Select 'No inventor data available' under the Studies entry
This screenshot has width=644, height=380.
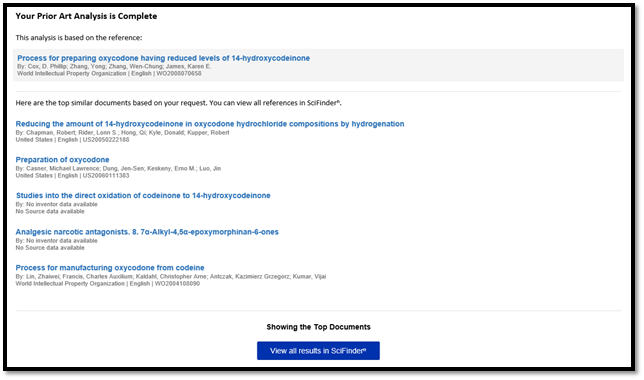coord(62,204)
